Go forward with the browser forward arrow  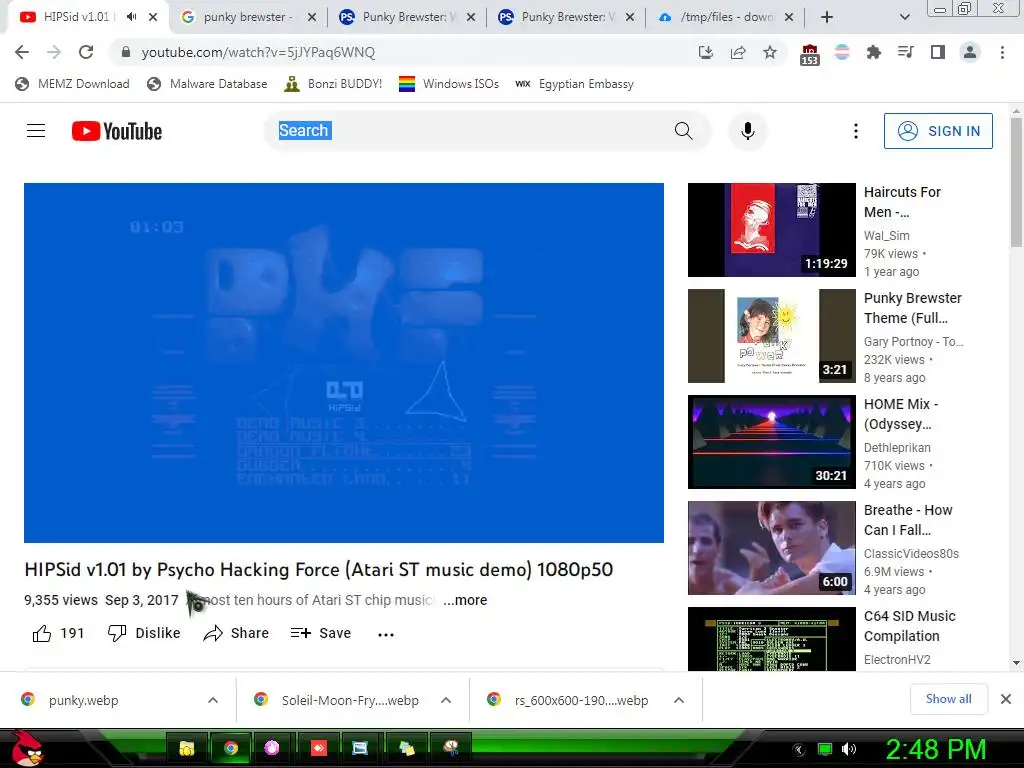[54, 52]
